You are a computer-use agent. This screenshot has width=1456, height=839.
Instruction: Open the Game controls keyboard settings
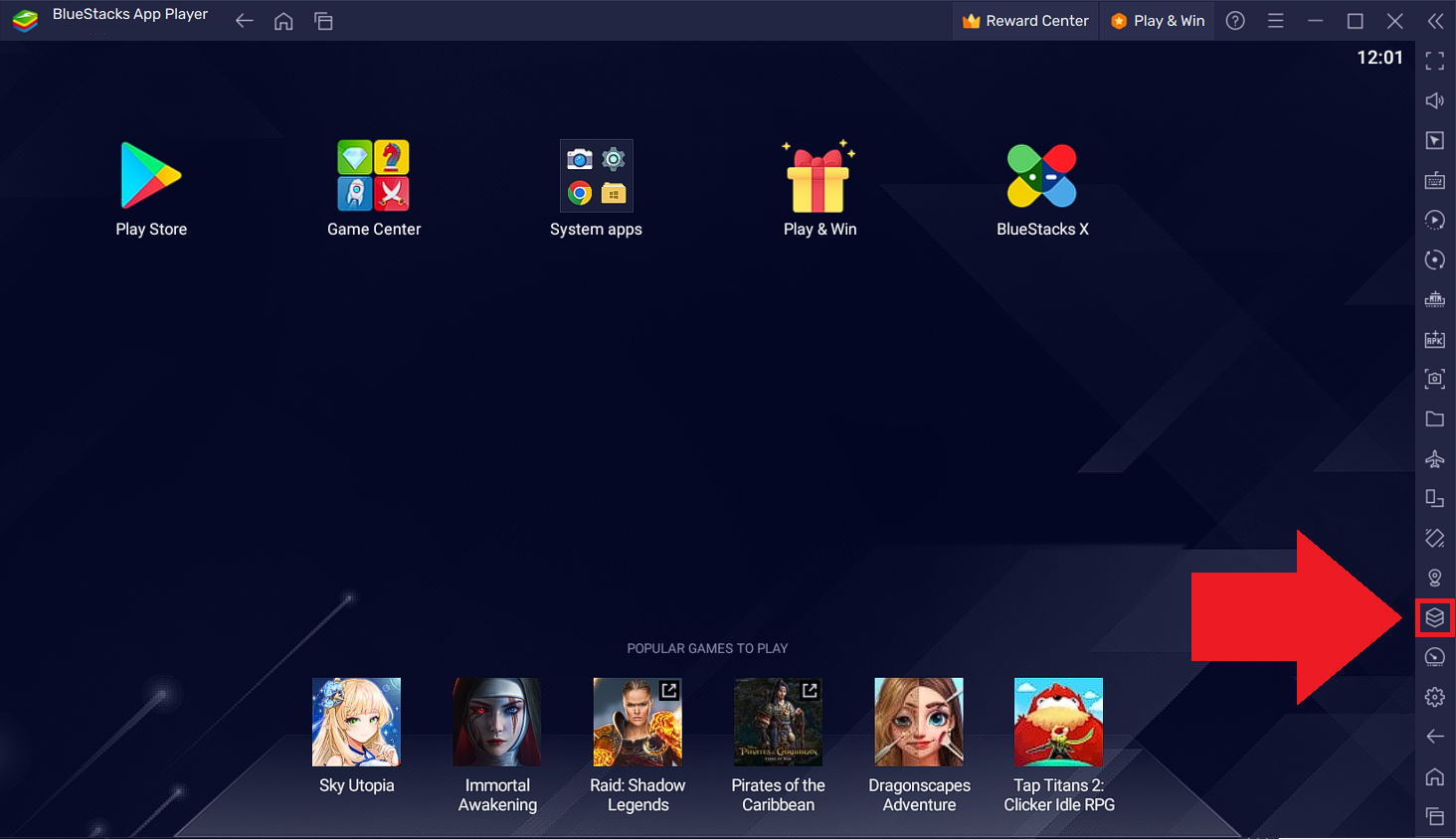coord(1434,180)
